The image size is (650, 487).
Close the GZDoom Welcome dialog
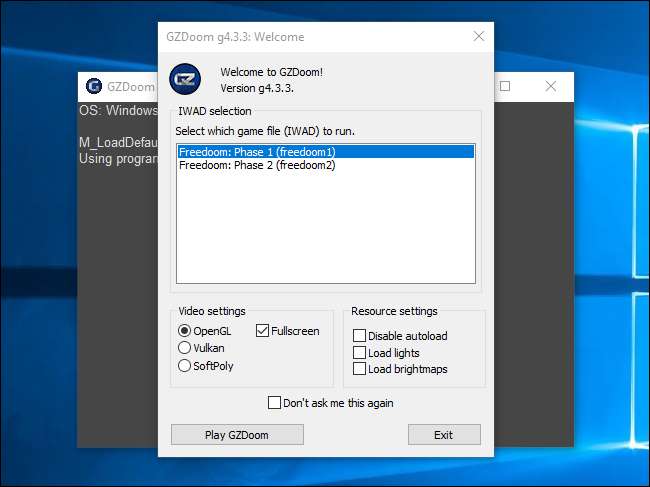point(479,36)
